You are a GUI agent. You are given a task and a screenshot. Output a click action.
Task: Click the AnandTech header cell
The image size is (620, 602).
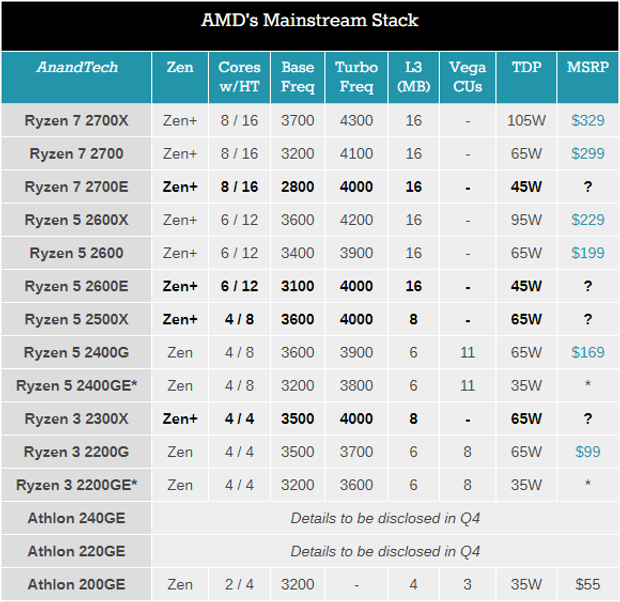point(77,68)
